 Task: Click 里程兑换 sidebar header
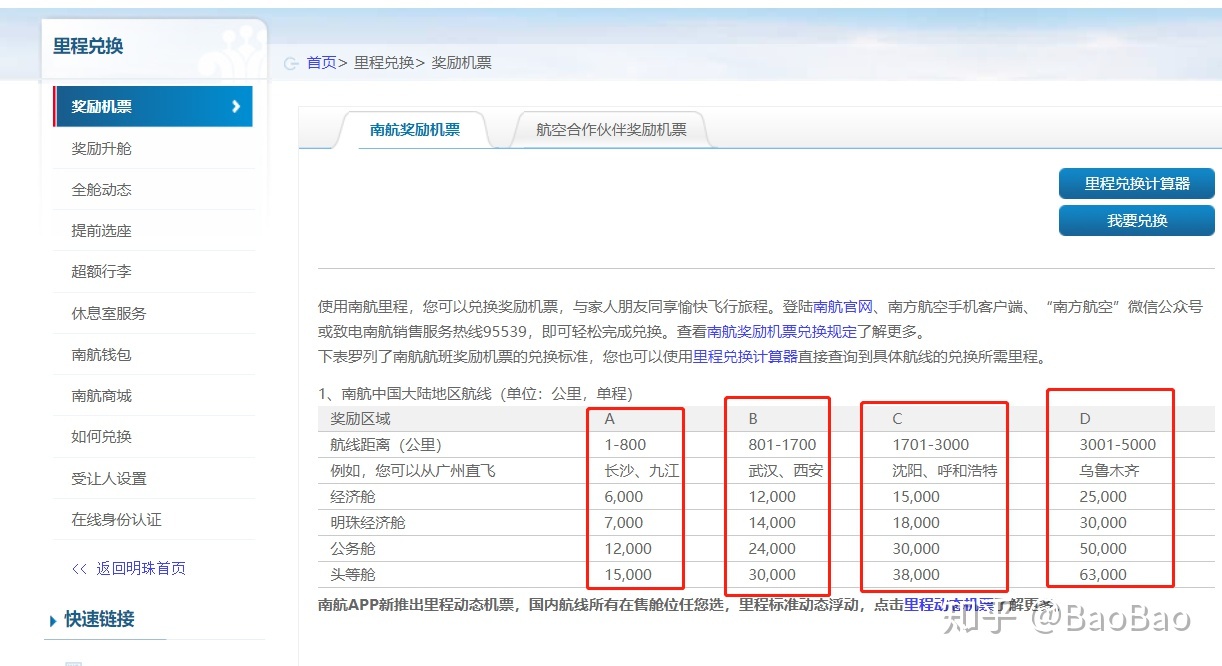coord(88,46)
